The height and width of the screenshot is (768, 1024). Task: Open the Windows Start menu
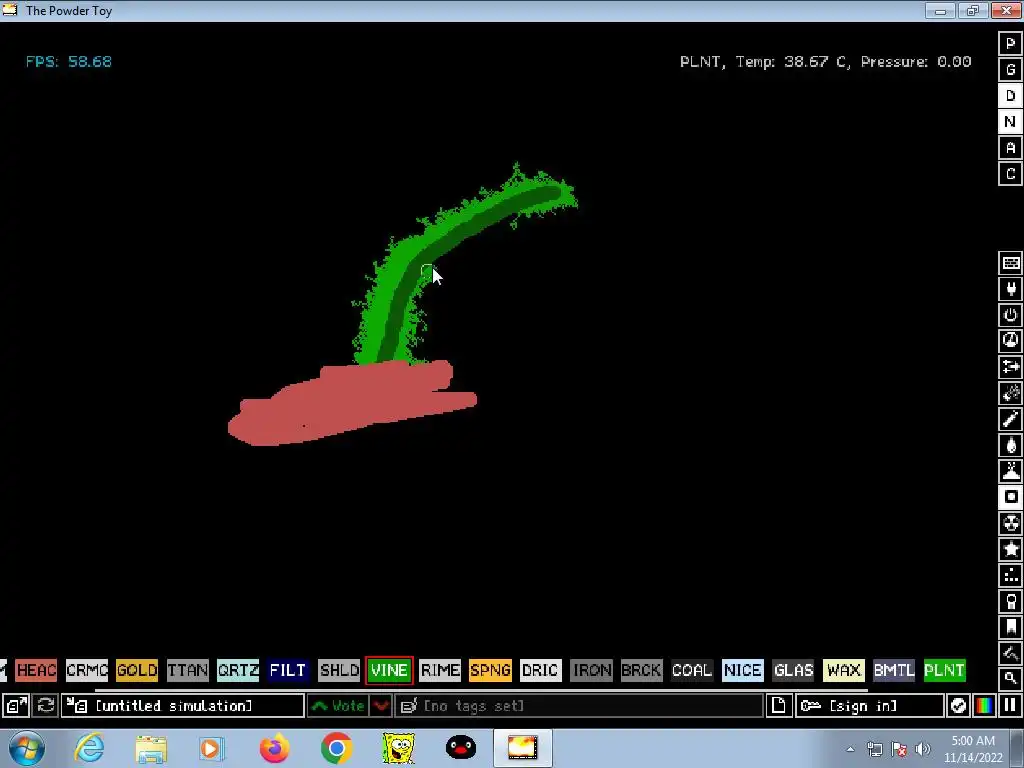click(x=27, y=748)
